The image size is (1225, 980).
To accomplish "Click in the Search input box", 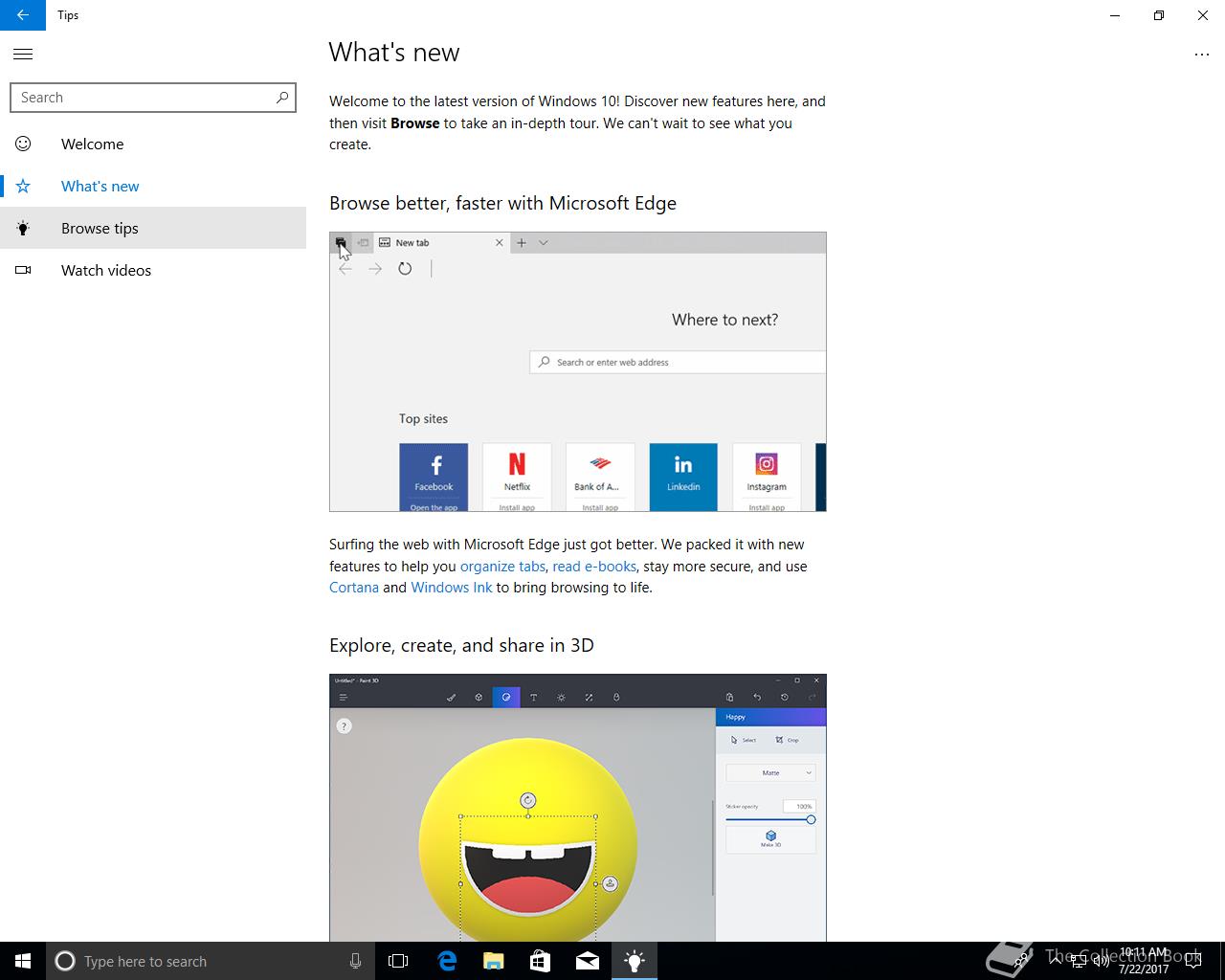I will [153, 98].
